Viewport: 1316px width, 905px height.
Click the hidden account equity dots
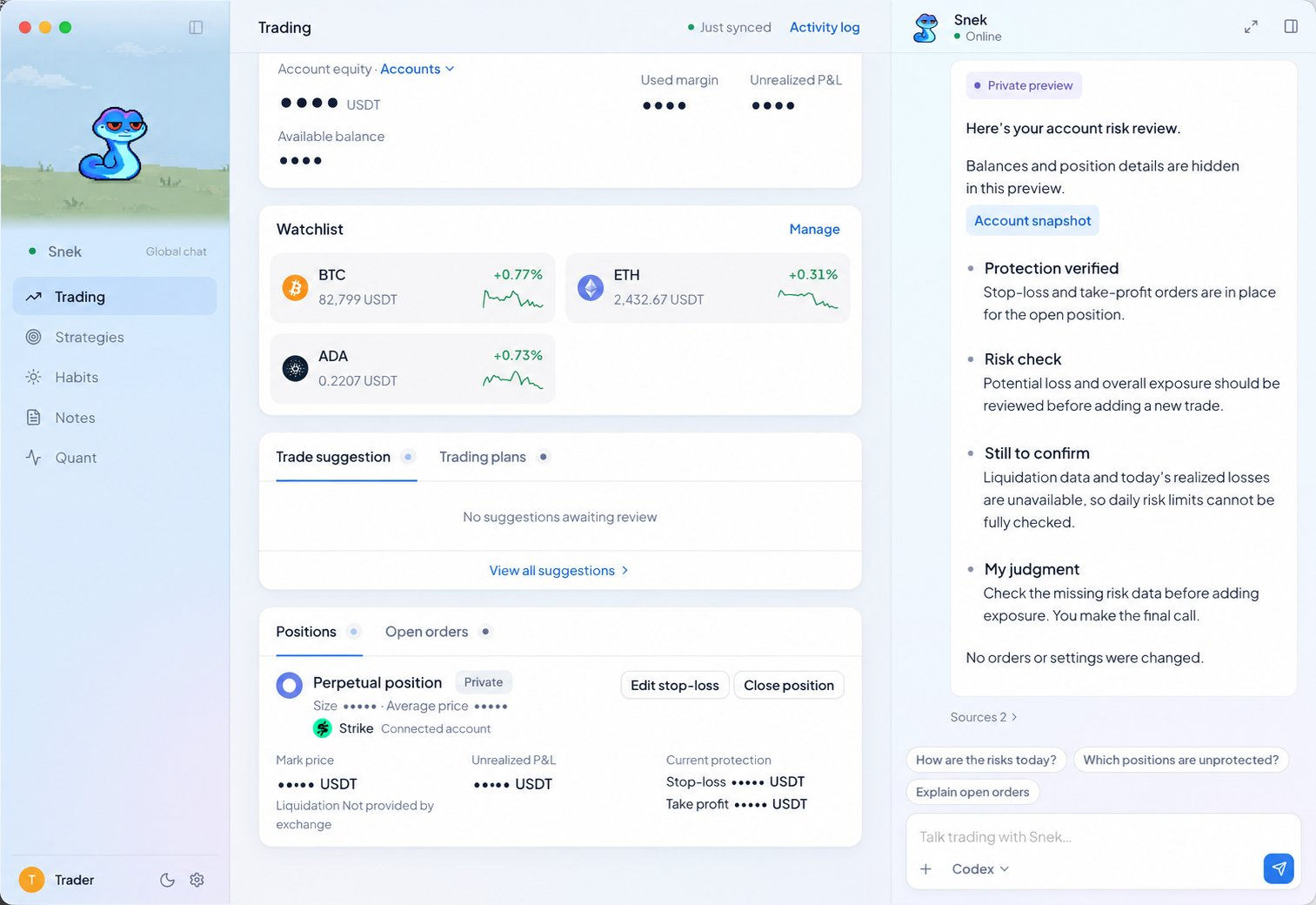click(309, 103)
